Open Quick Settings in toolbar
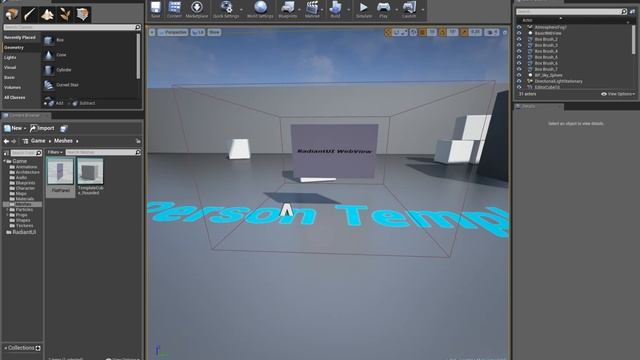This screenshot has width=640, height=360. tap(226, 9)
